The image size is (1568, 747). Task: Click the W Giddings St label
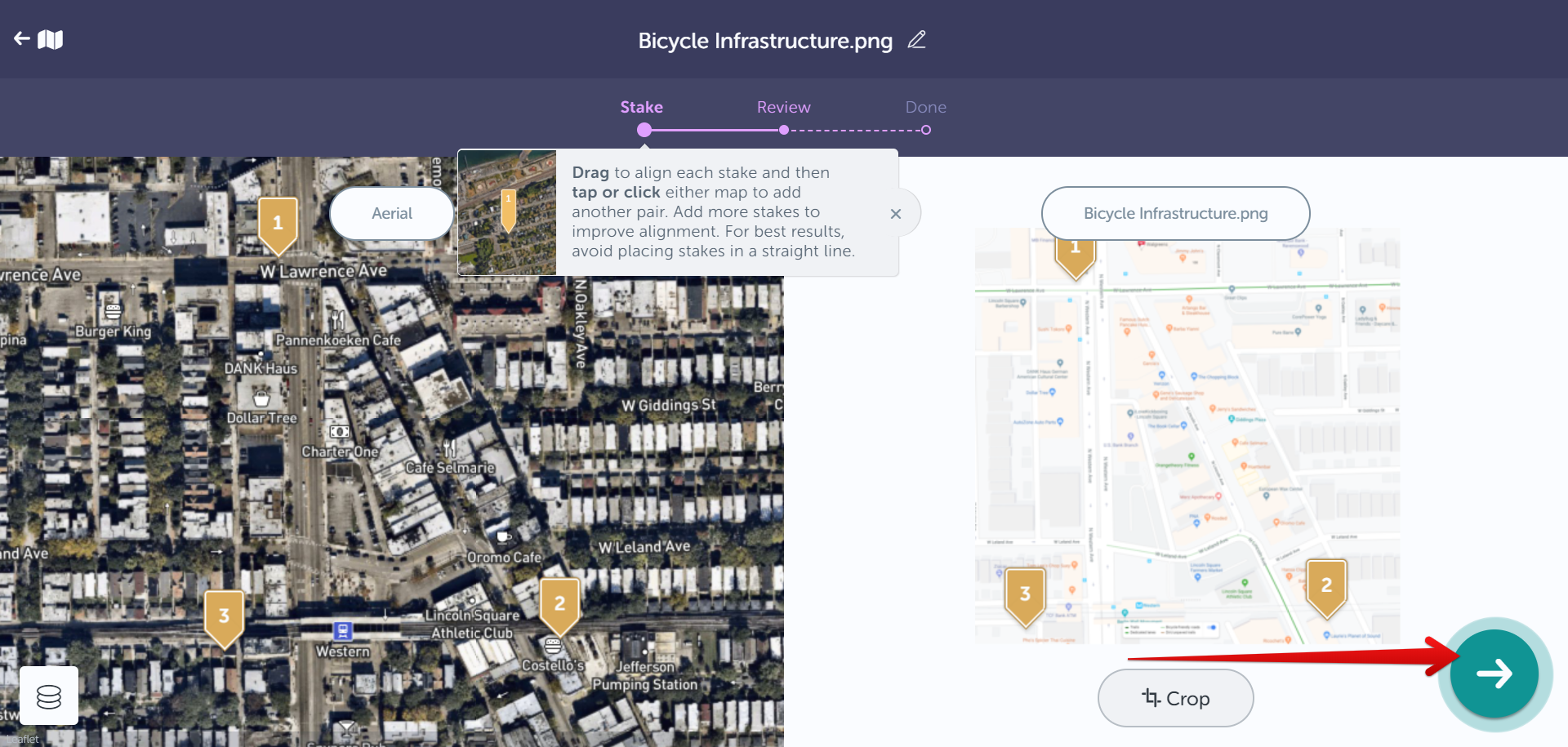coord(668,405)
